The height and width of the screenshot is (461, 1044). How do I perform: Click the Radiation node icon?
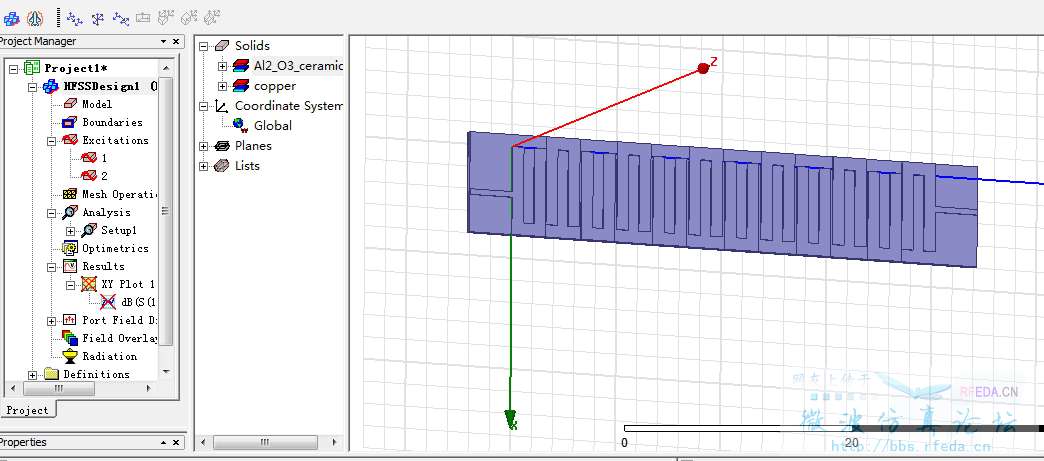70,356
